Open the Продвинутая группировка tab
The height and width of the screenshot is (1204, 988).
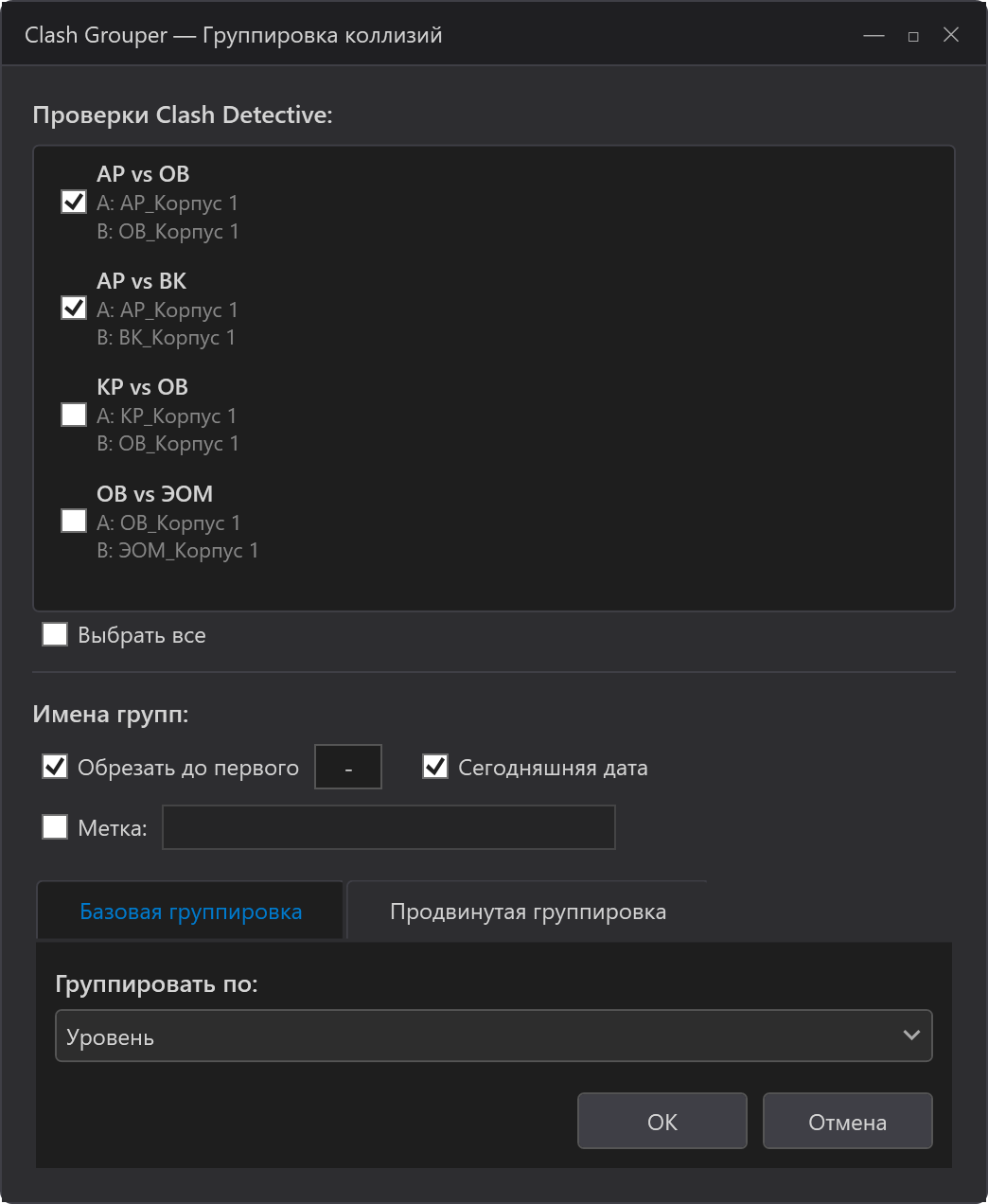point(528,912)
